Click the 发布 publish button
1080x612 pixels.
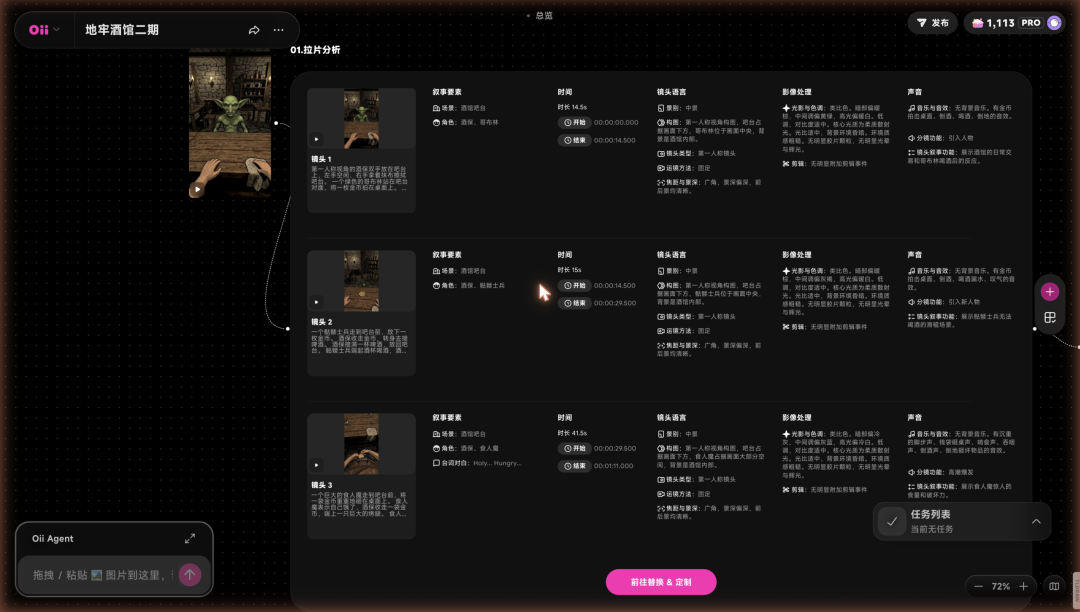coord(933,23)
